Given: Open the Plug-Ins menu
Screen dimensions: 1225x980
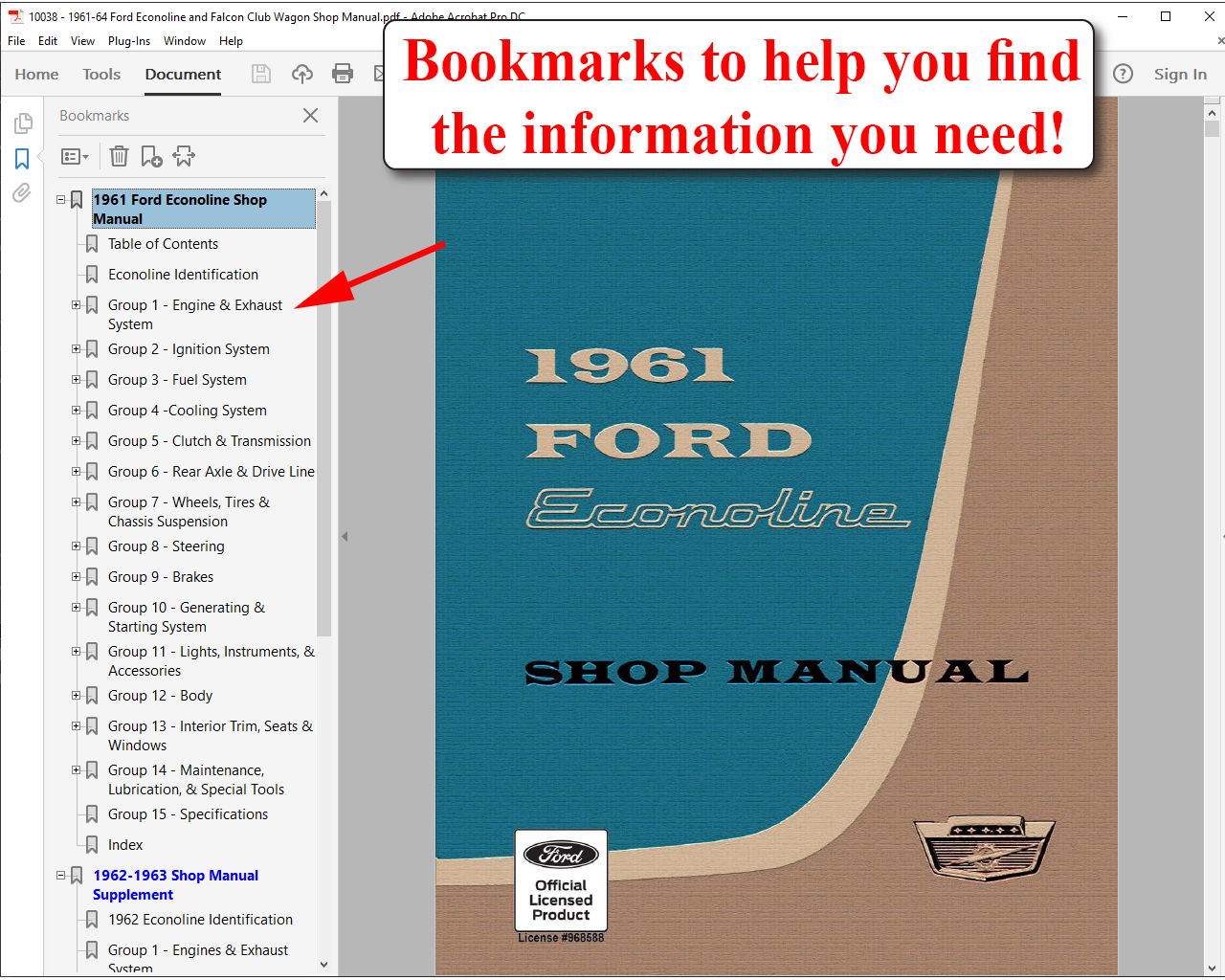Looking at the screenshot, I should (129, 41).
